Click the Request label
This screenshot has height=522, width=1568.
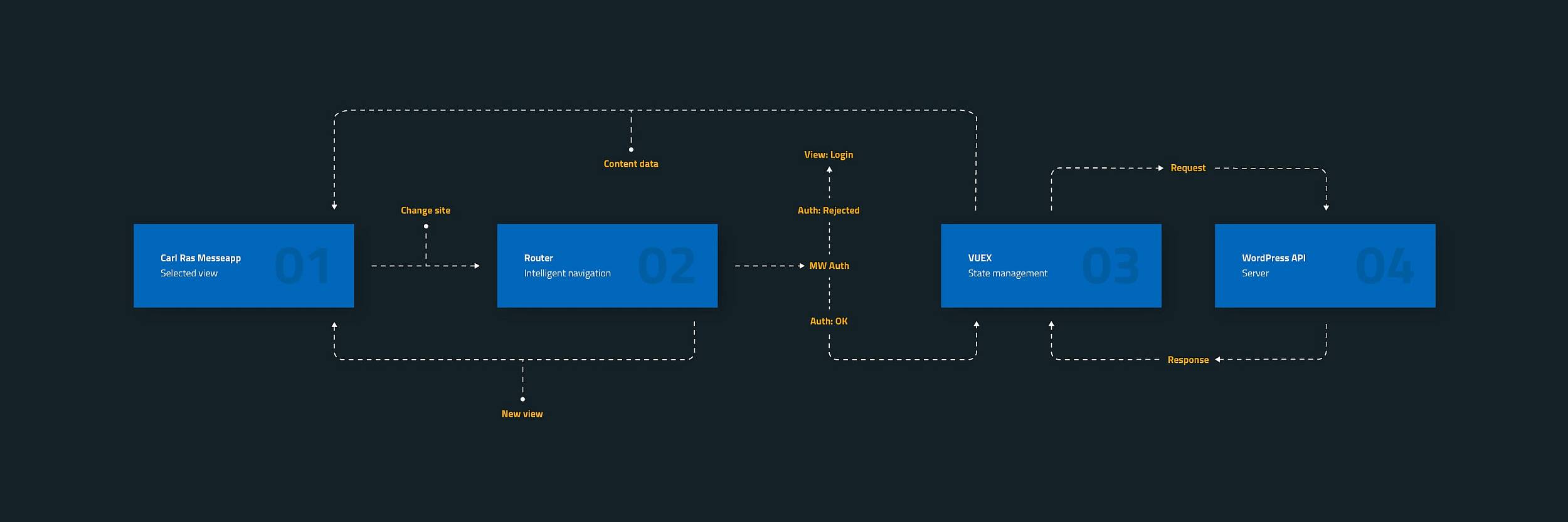[x=1188, y=168]
